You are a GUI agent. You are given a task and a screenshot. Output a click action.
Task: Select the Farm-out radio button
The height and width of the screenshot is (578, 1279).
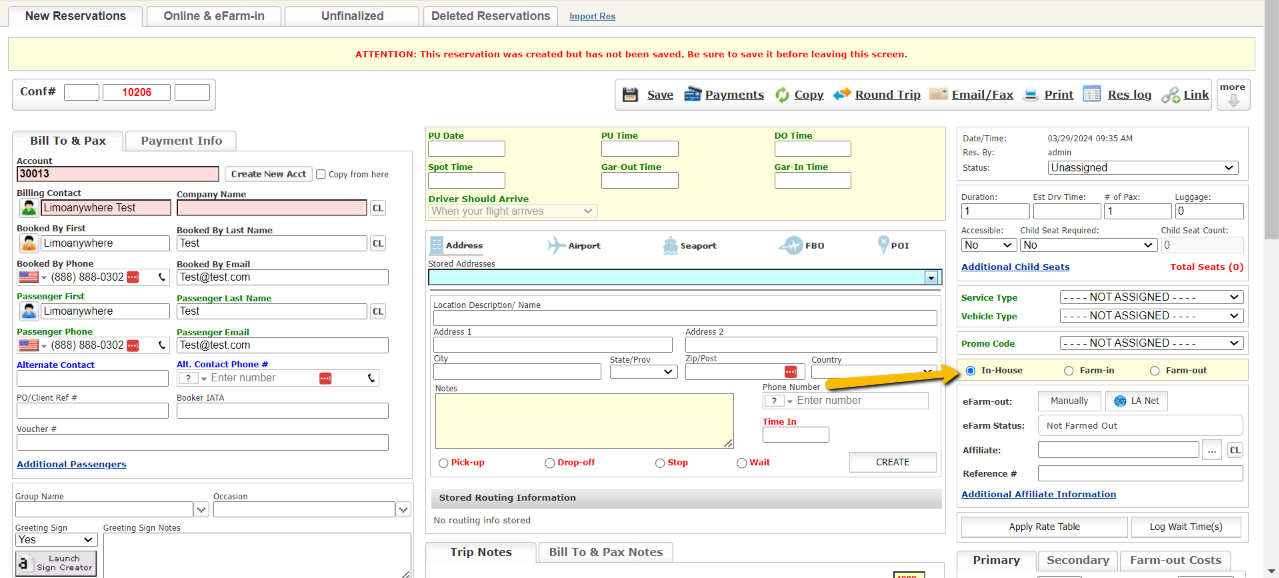coord(1155,371)
